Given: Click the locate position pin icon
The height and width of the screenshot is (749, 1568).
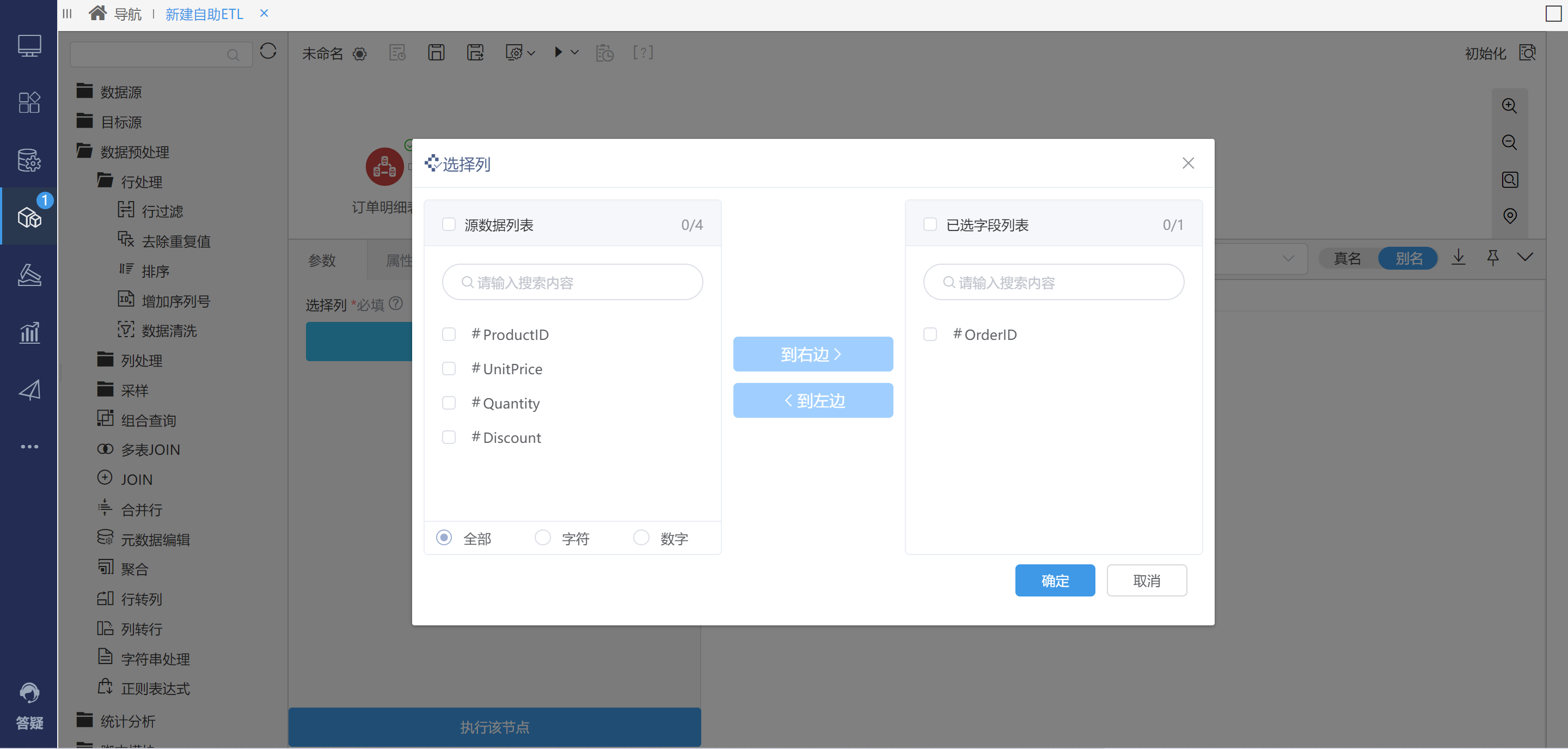Looking at the screenshot, I should [1510, 216].
